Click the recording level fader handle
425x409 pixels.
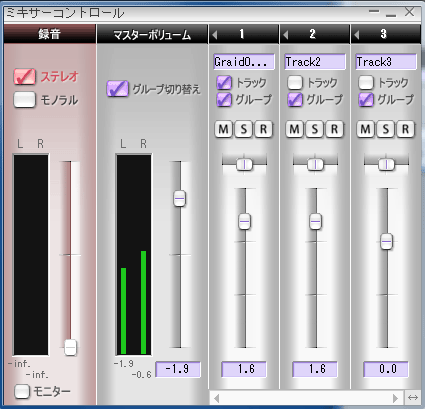tap(70, 347)
